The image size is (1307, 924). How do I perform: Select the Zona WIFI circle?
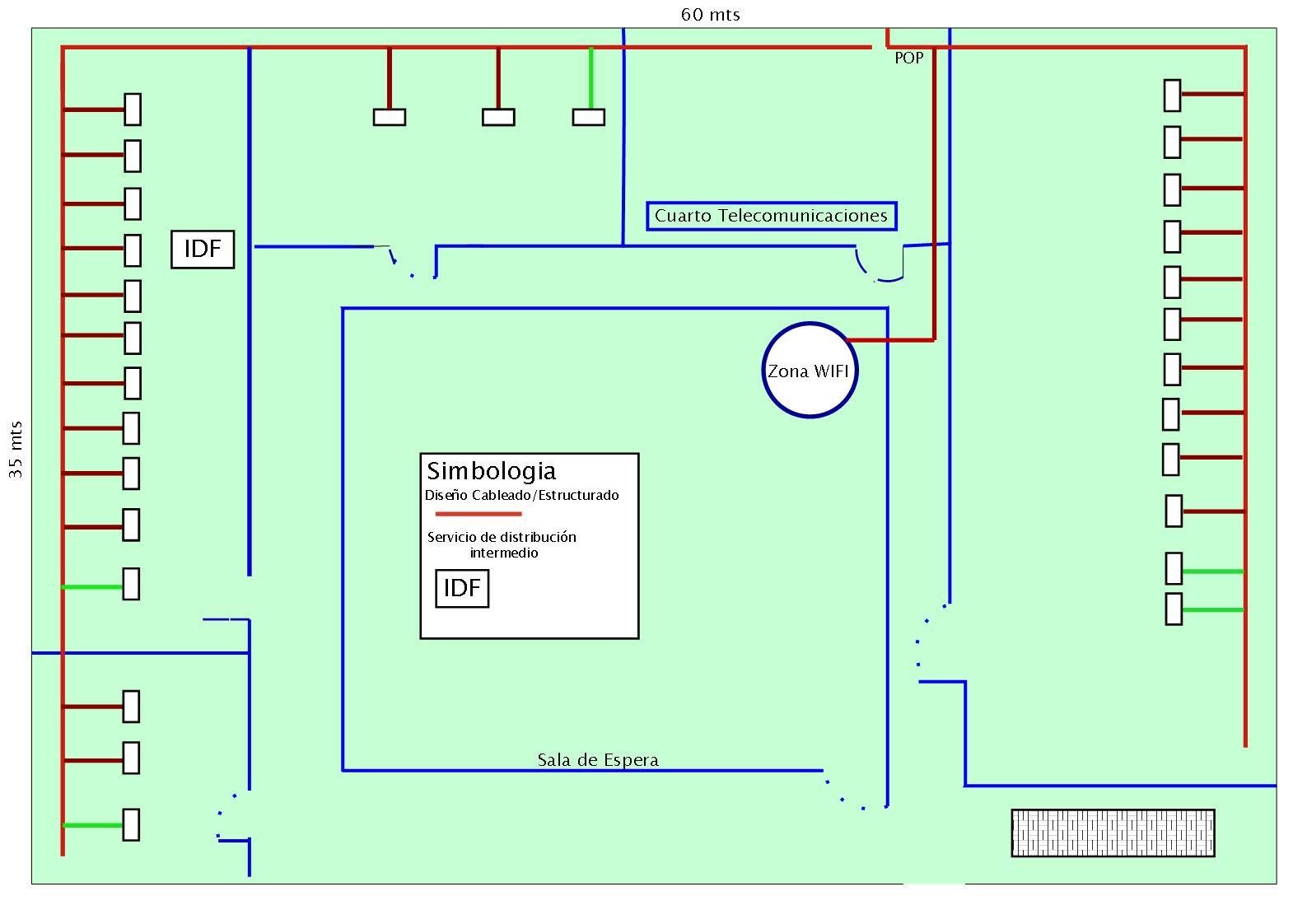click(x=810, y=370)
